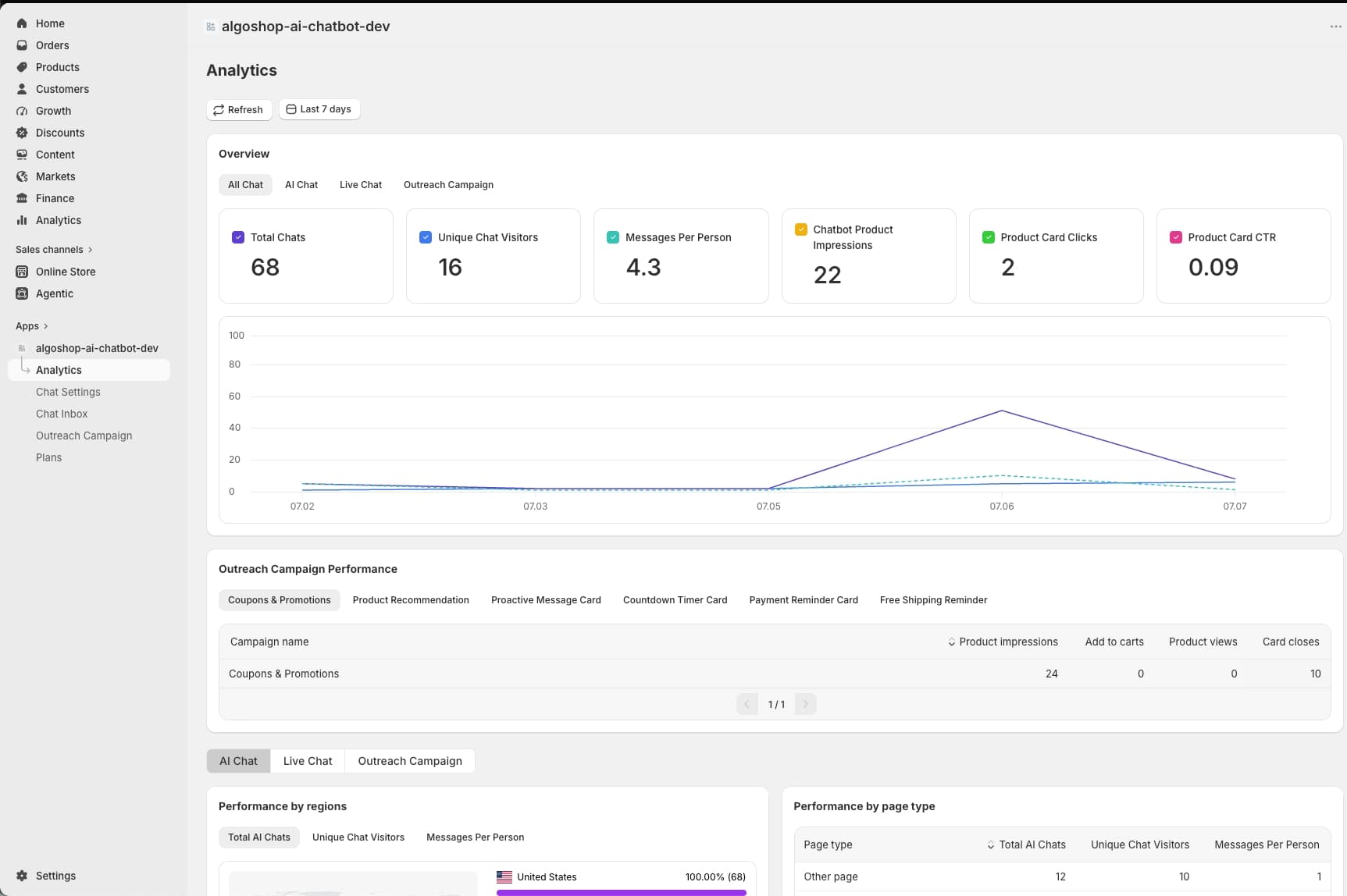Toggle the Product Card CTR checkbox

tap(1175, 237)
